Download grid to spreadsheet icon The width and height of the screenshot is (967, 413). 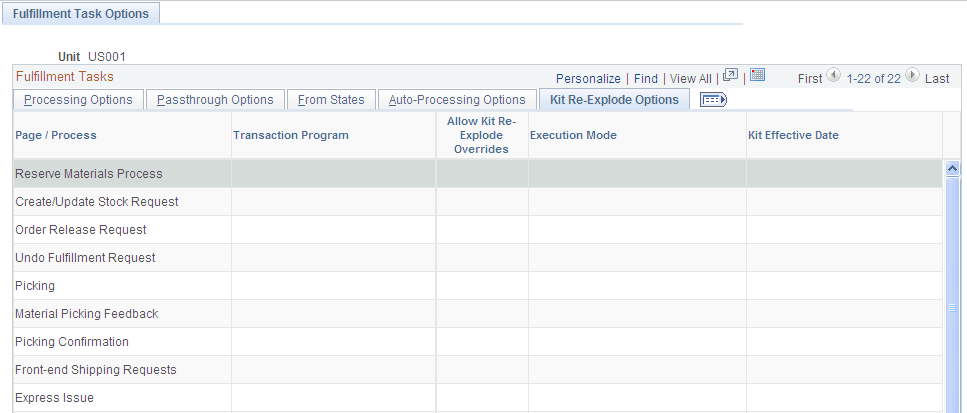pos(757,75)
